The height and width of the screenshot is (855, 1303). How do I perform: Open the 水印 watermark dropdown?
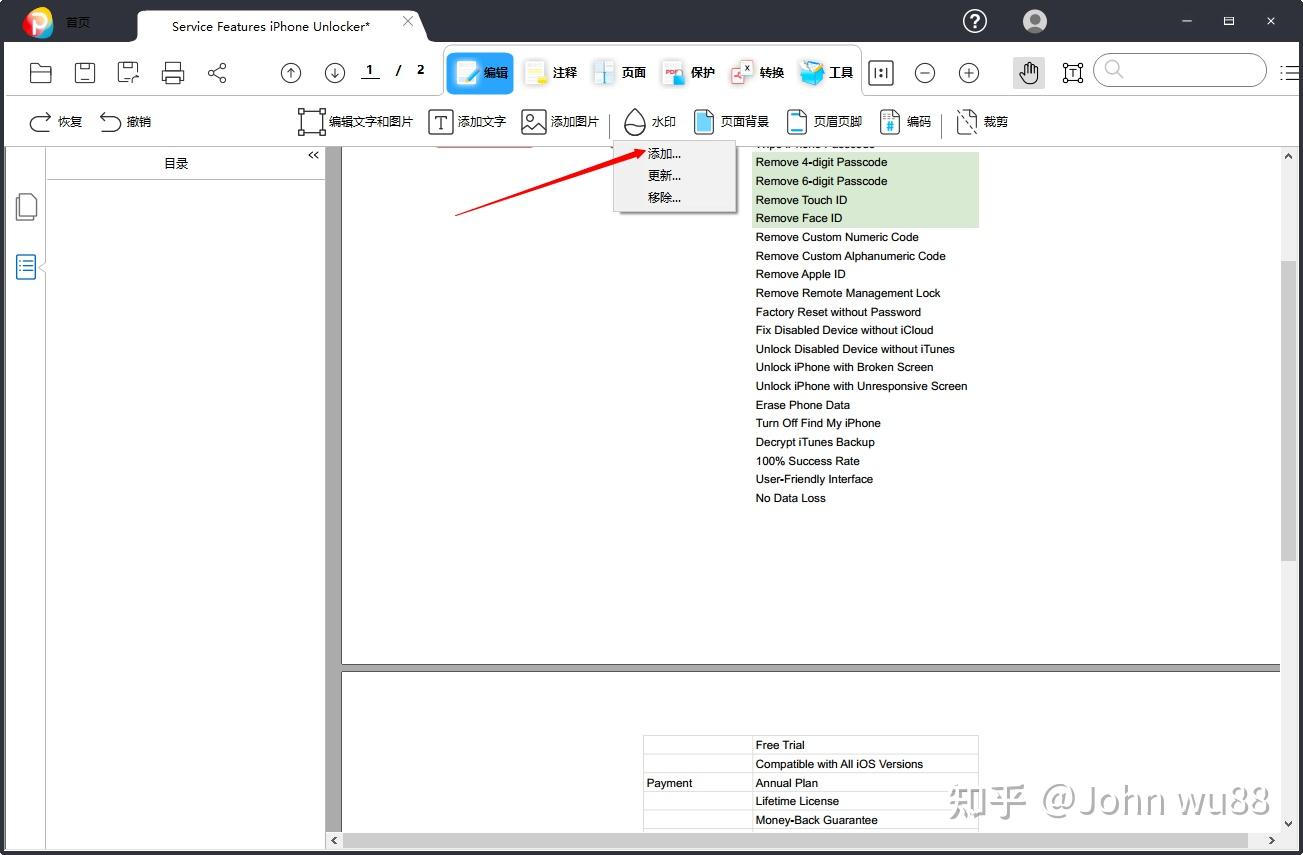650,121
